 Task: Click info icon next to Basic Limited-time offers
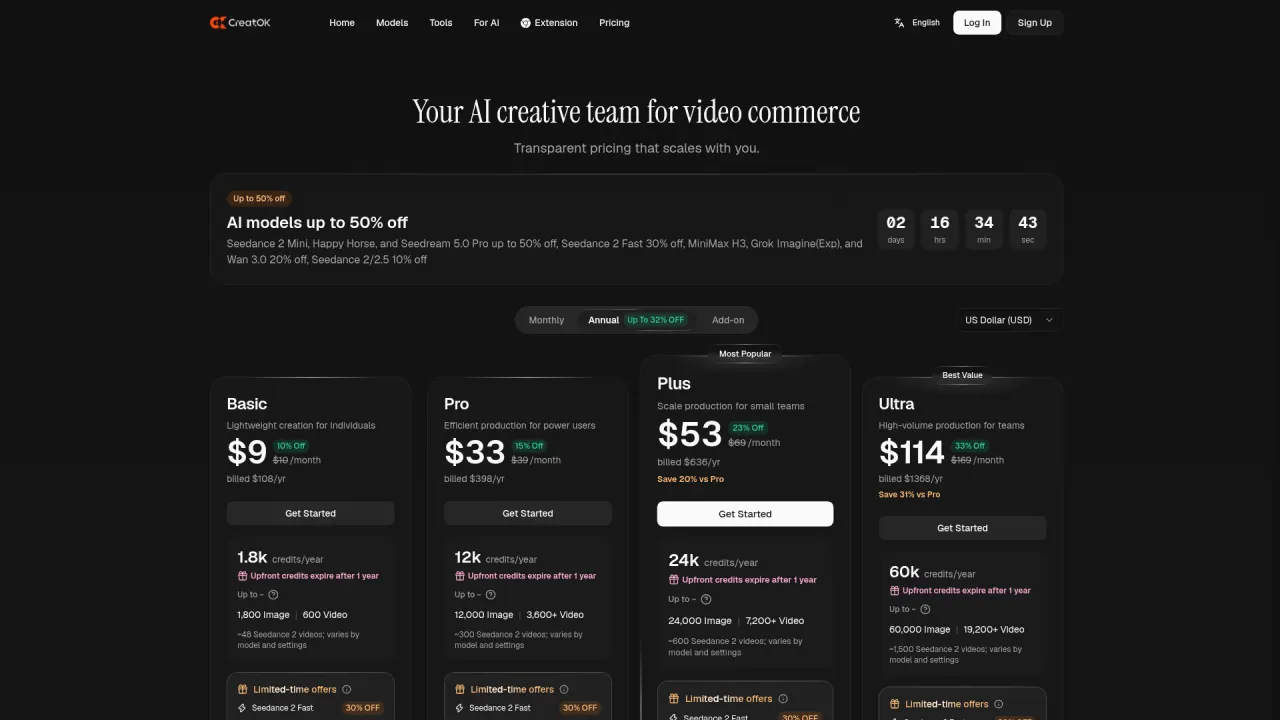(x=347, y=689)
